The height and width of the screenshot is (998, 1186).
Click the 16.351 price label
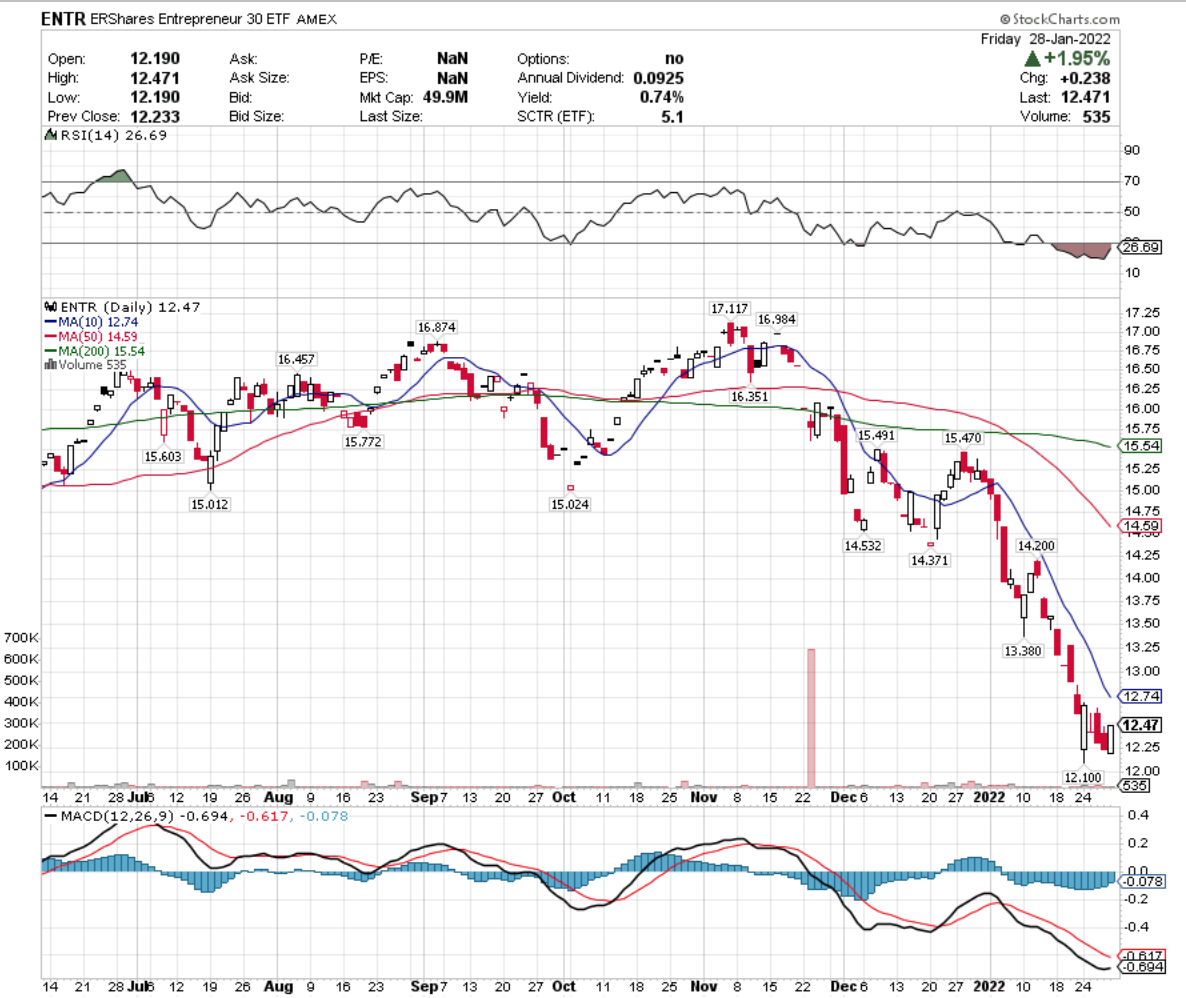750,396
